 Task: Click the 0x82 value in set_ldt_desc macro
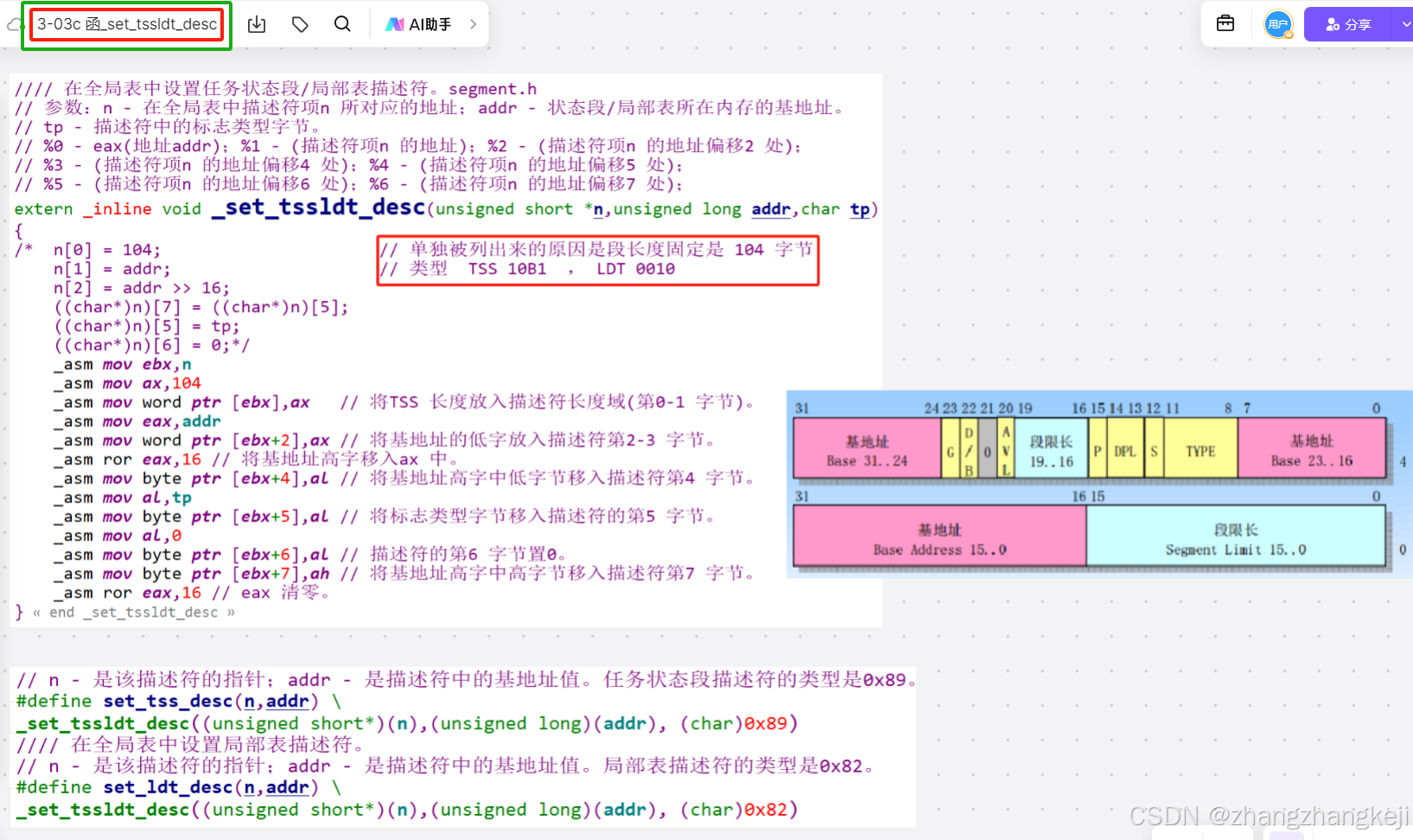coord(766,810)
